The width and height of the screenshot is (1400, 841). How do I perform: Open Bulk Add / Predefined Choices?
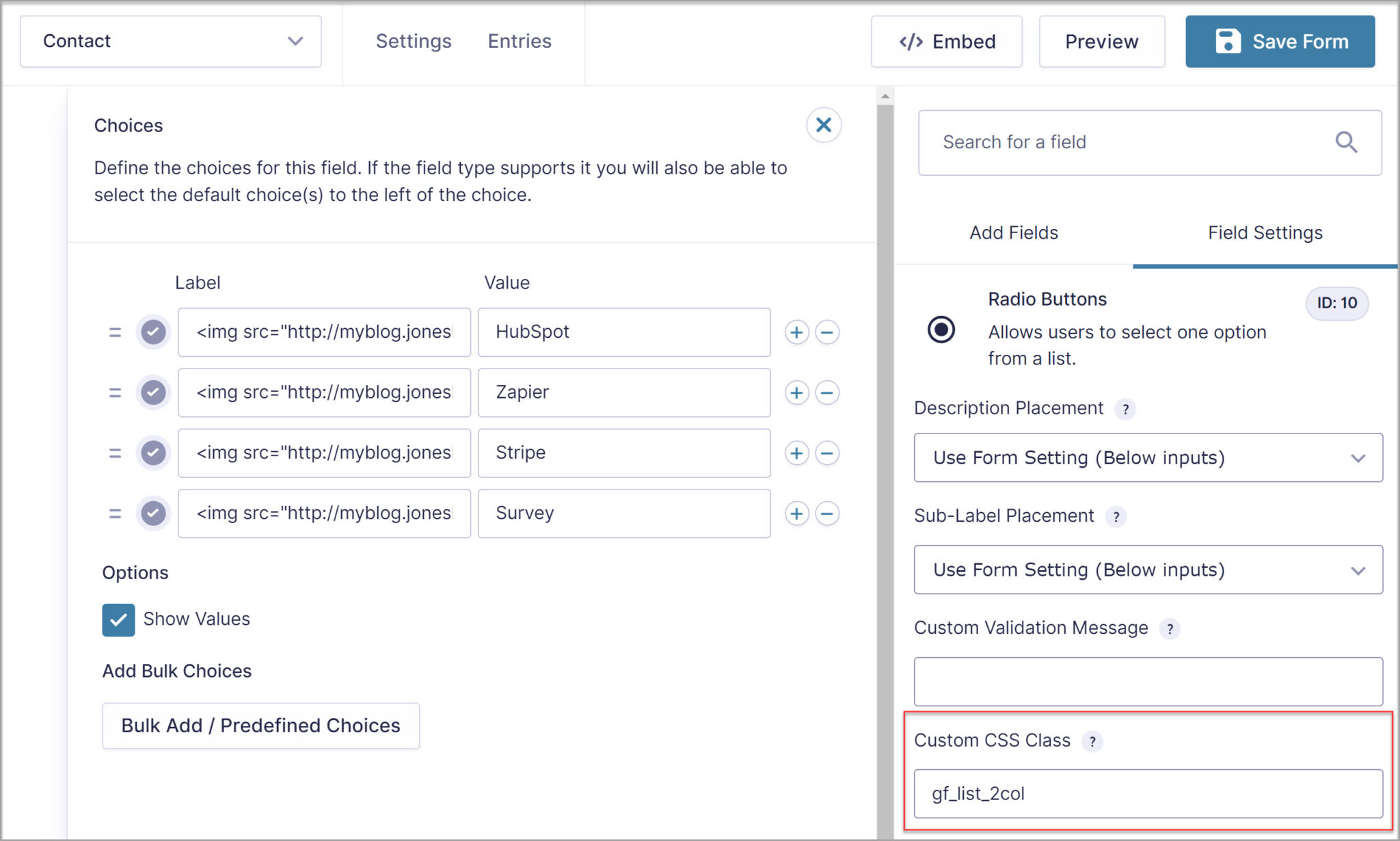(x=260, y=725)
